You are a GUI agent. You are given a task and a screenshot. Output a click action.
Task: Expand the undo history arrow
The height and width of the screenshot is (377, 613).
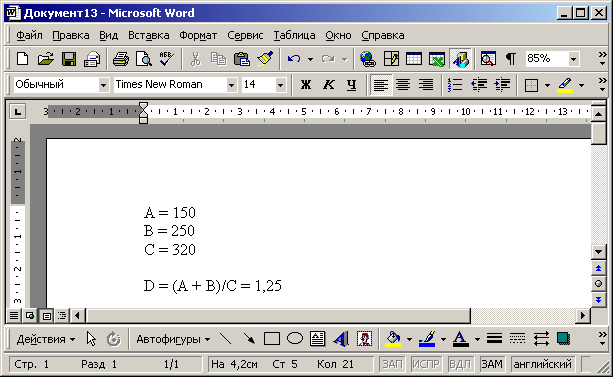tap(310, 59)
